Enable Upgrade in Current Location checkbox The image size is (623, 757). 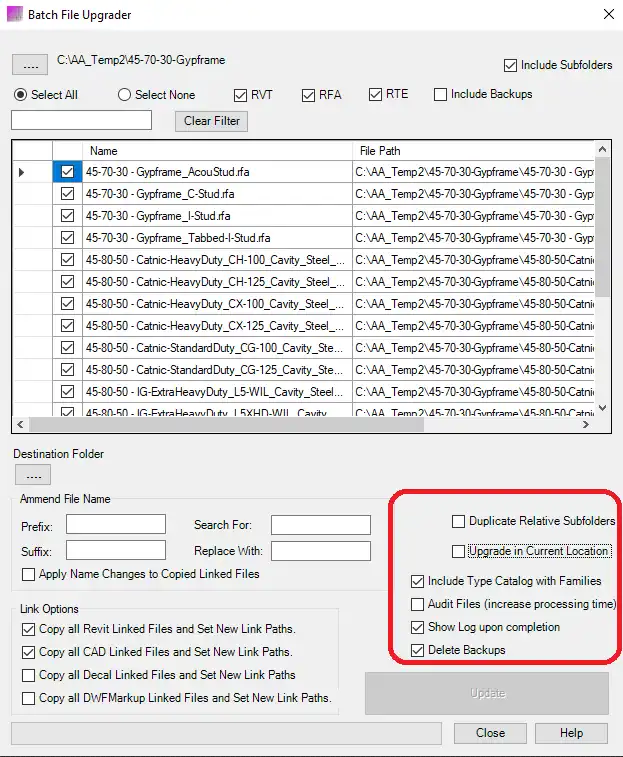pos(458,551)
